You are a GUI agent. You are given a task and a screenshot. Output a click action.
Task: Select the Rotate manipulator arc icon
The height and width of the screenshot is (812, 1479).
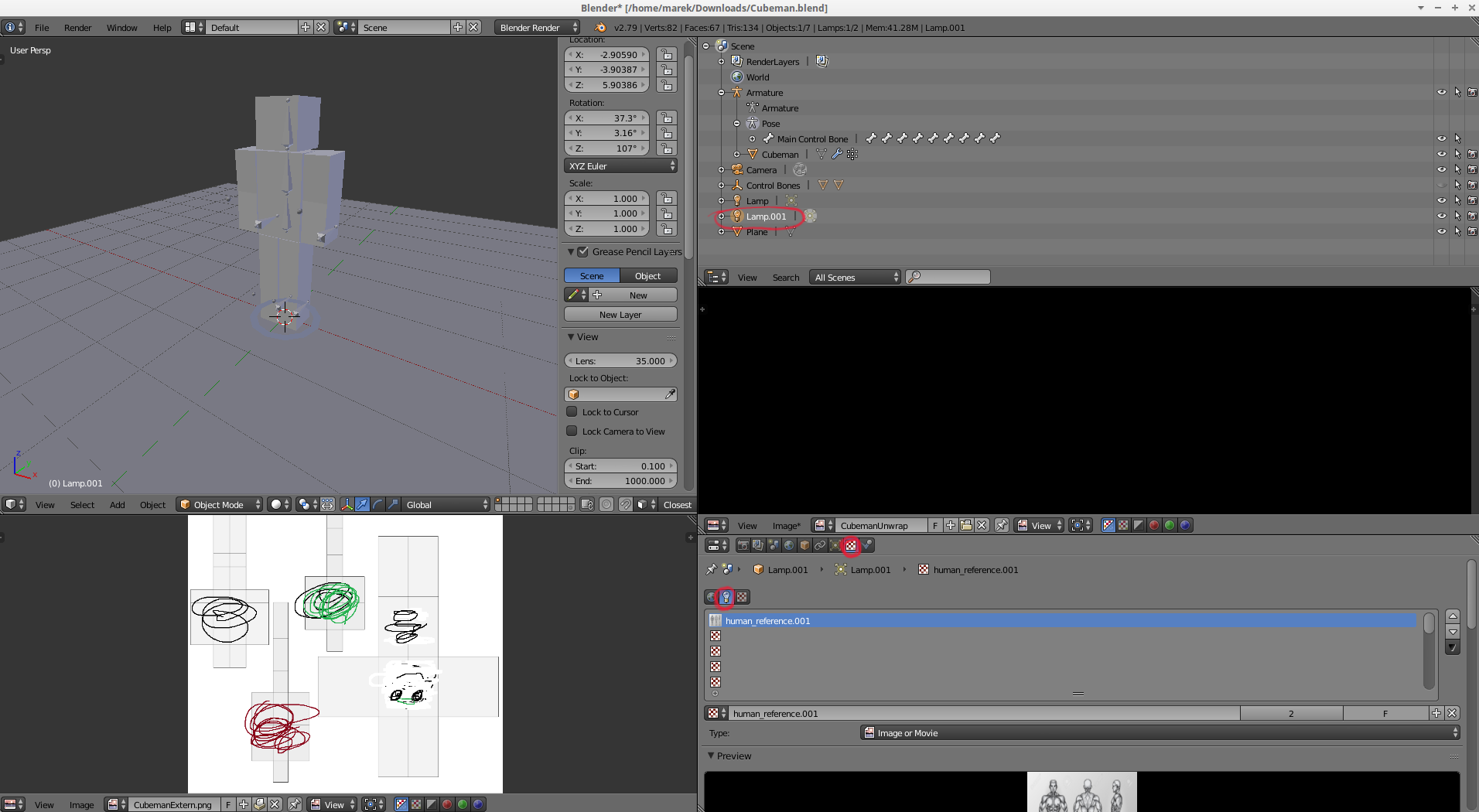(x=377, y=504)
